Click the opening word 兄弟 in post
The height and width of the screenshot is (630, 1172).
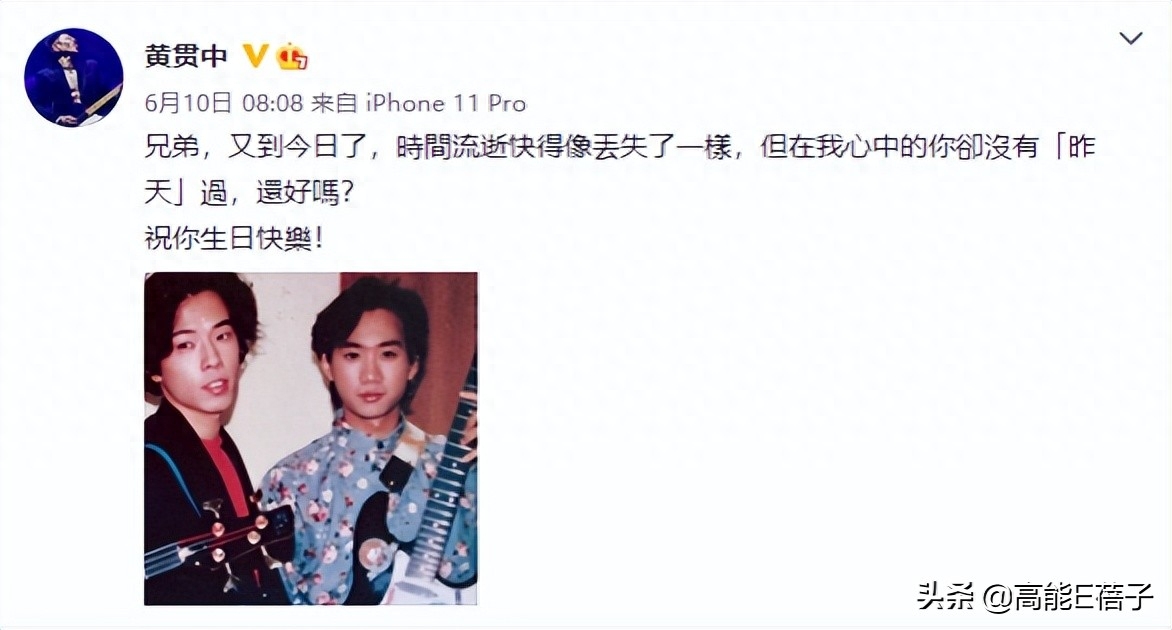172,146
